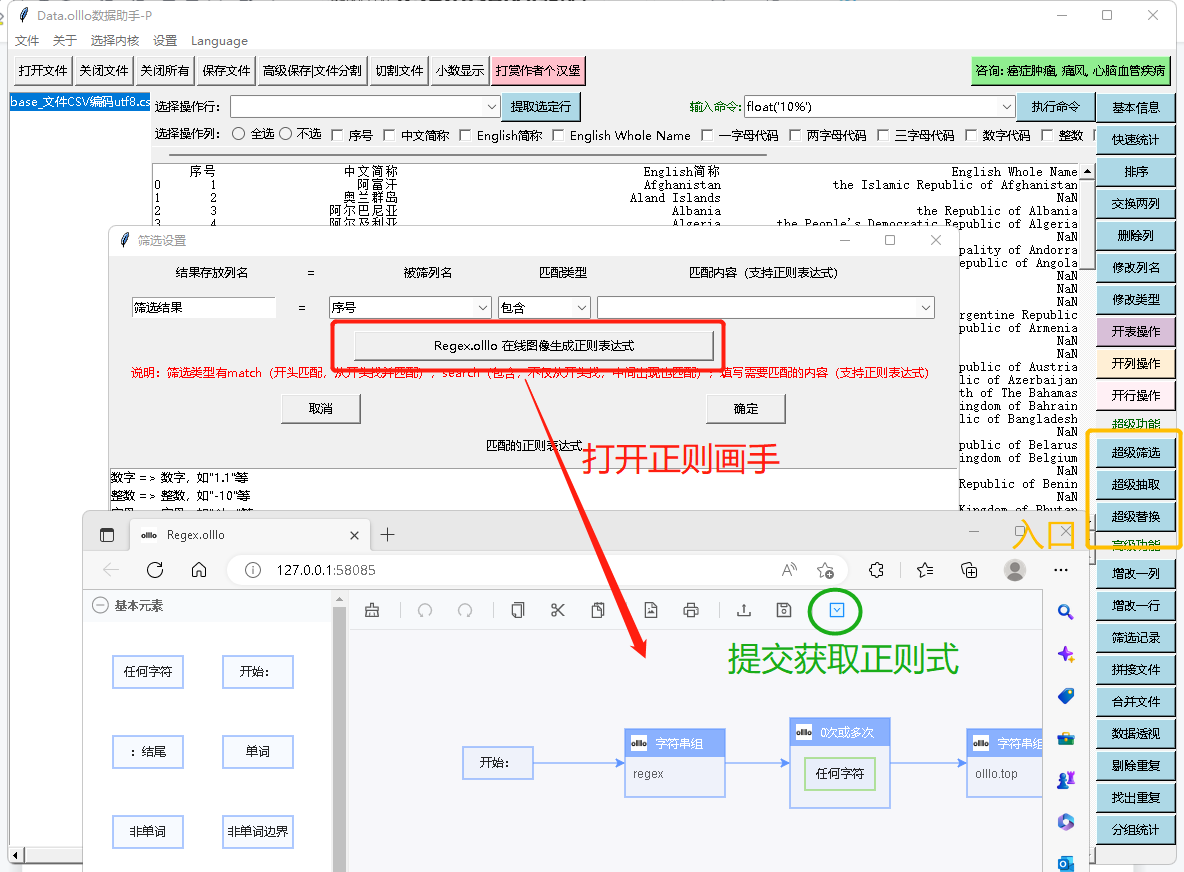The height and width of the screenshot is (872, 1184).
Task: Click the 超级筛选 button
Action: click(x=1135, y=453)
